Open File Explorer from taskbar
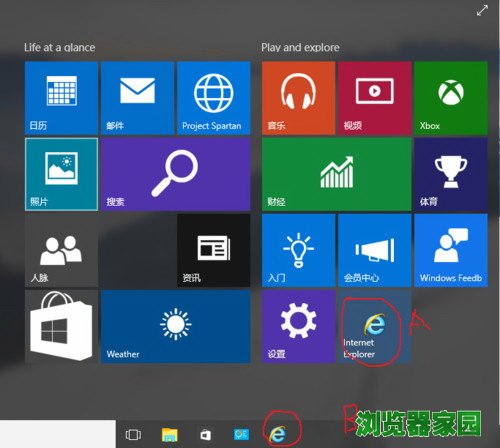This screenshot has height=448, width=500. pyautogui.click(x=170, y=435)
